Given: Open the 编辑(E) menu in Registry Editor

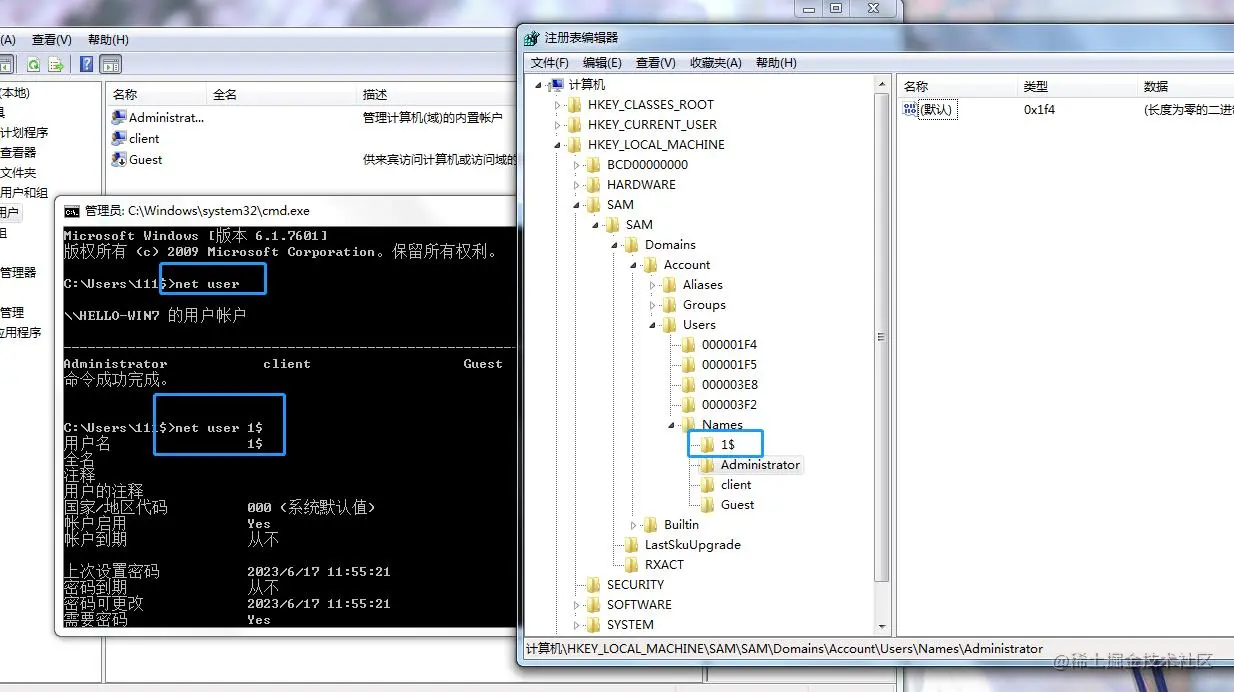Looking at the screenshot, I should pyautogui.click(x=602, y=63).
